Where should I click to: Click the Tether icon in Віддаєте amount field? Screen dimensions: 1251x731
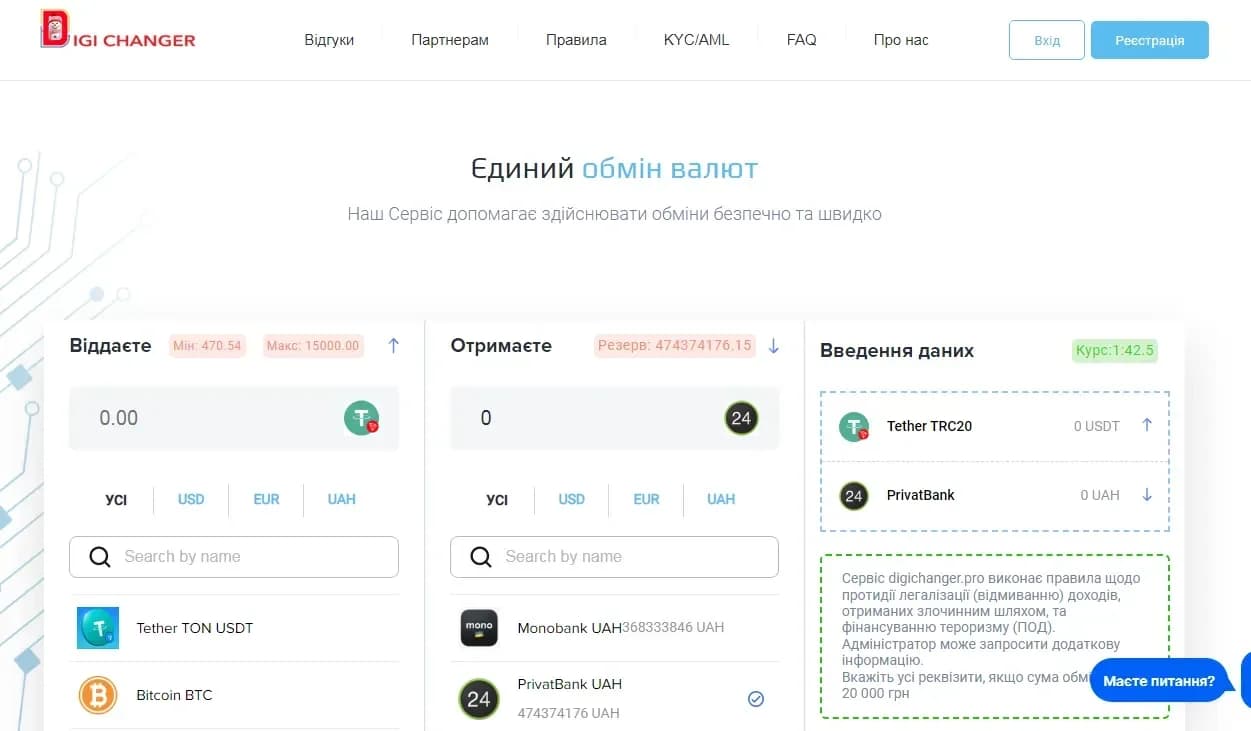click(x=362, y=418)
